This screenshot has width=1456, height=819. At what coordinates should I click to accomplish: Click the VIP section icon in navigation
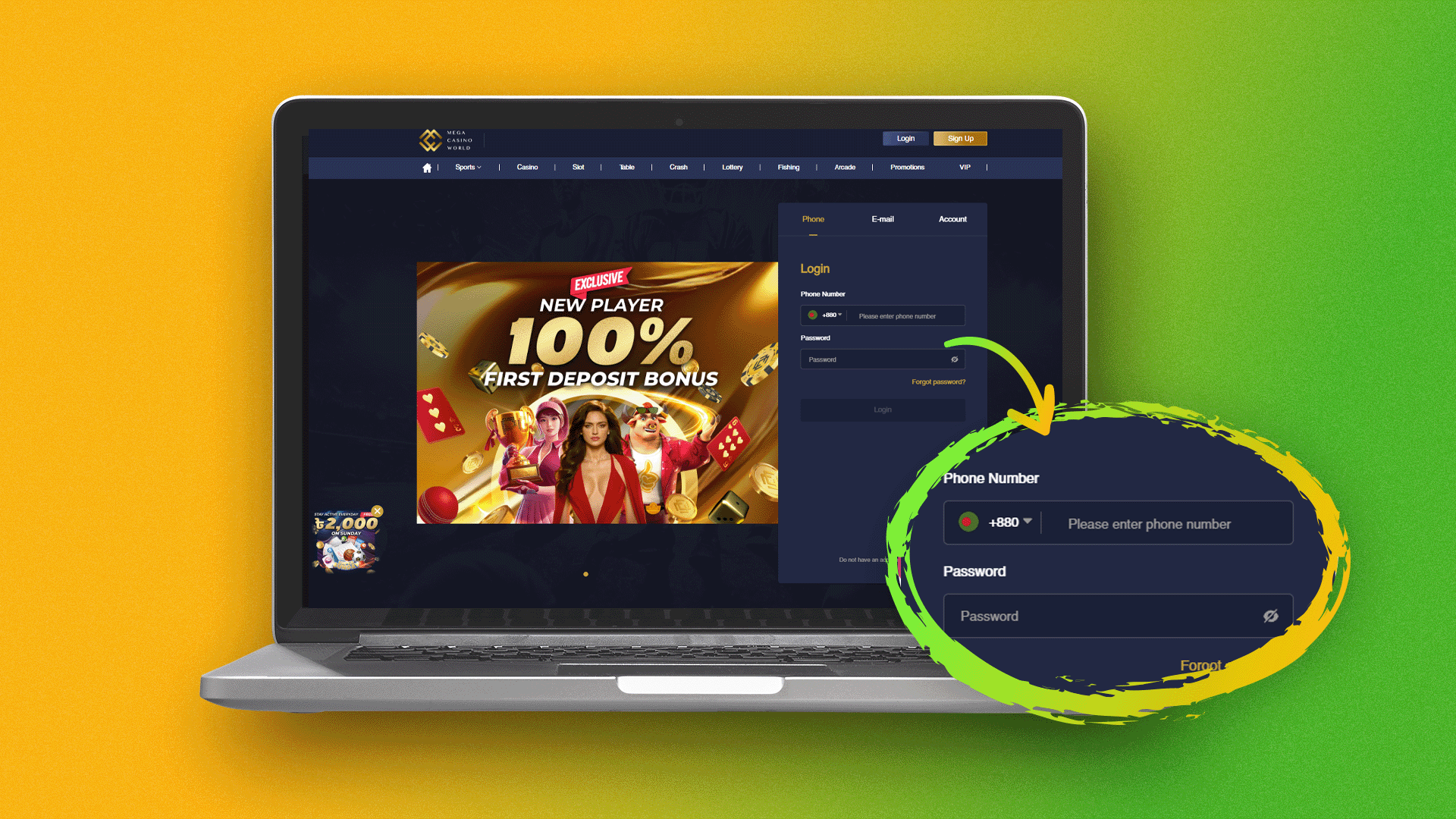coord(963,167)
